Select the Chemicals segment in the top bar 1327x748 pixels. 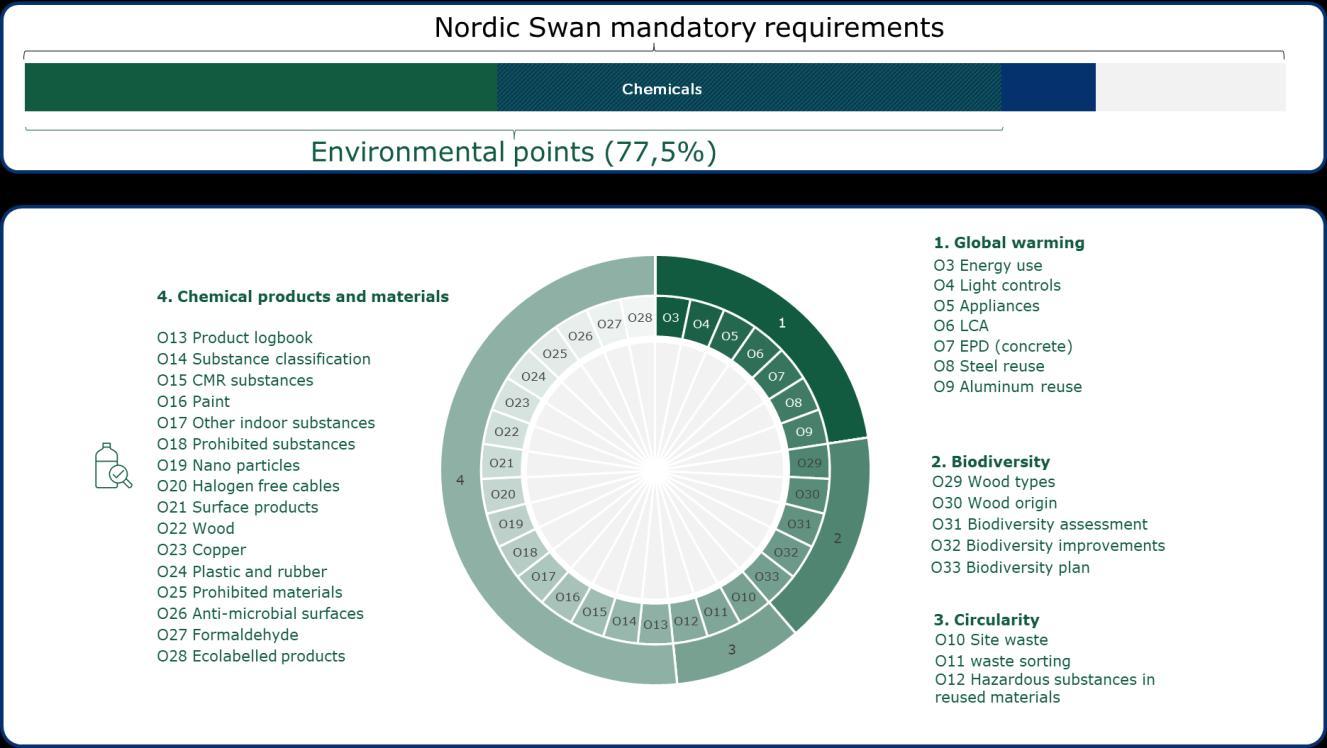(749, 88)
